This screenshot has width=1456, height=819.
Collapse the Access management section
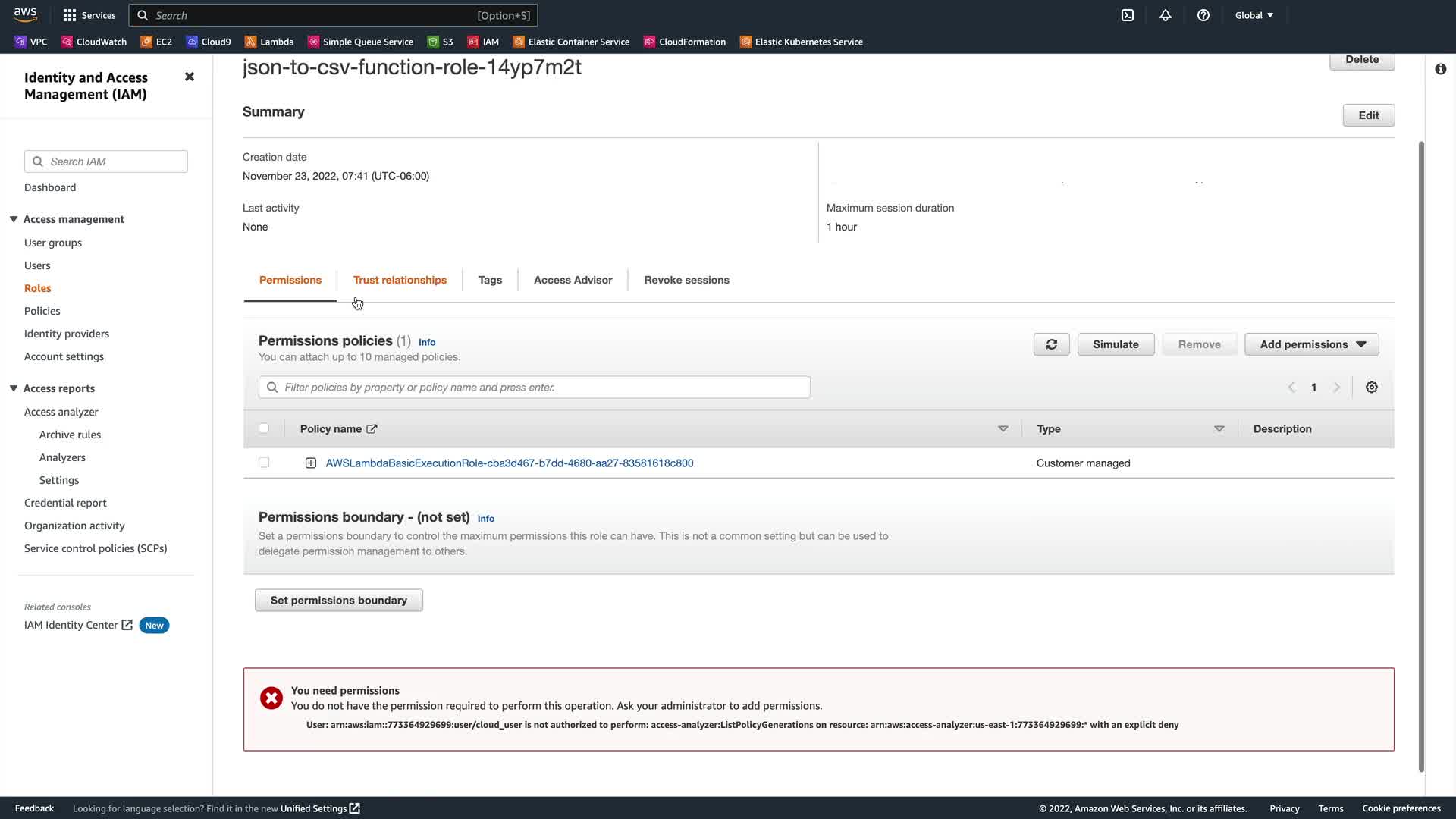coord(14,219)
